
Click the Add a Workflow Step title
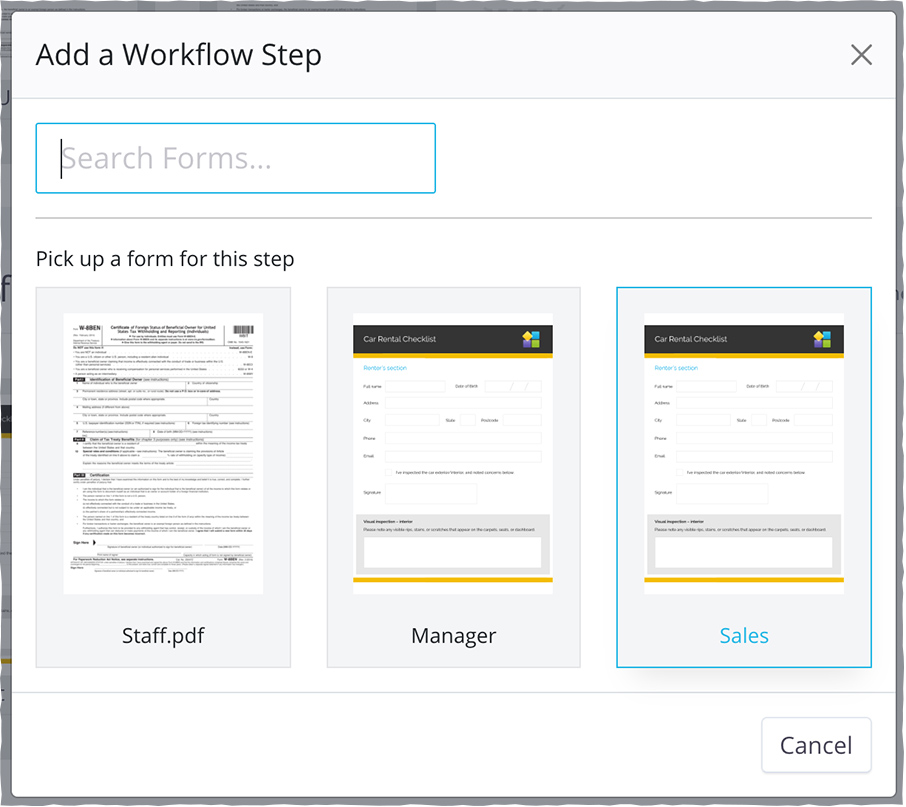click(179, 55)
